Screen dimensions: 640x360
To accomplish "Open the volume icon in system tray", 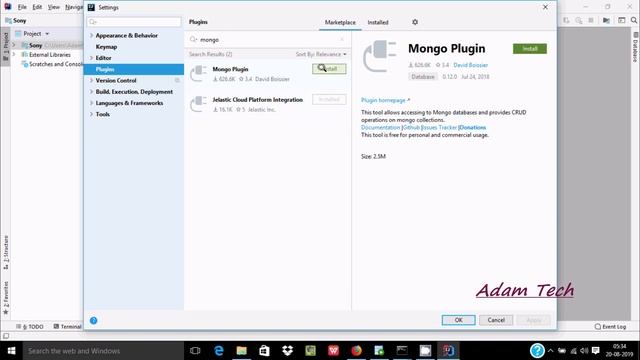I will click(x=584, y=351).
